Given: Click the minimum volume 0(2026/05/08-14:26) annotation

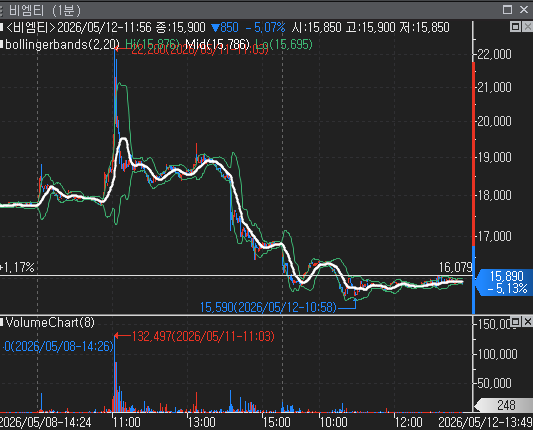Looking at the screenshot, I should pyautogui.click(x=58, y=346).
